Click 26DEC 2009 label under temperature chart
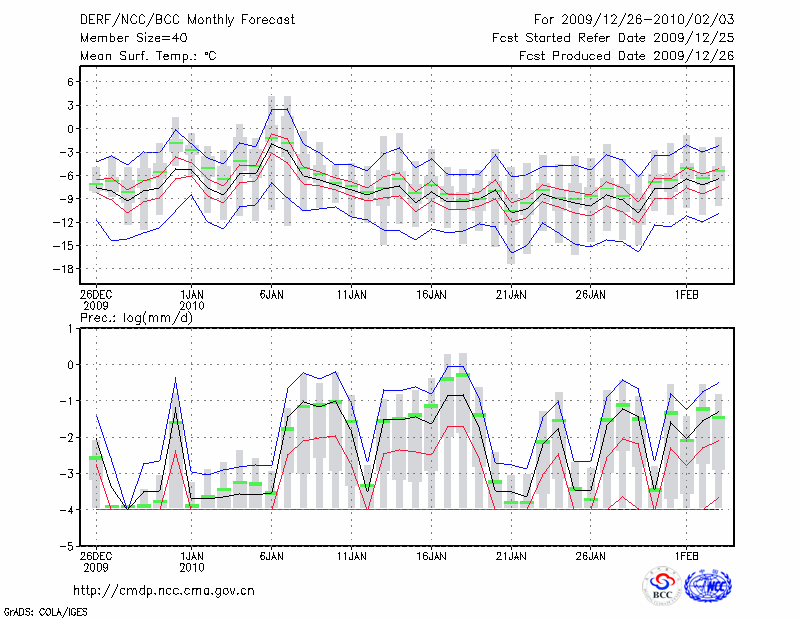Image resolution: width=800 pixels, height=618 pixels. [x=95, y=300]
